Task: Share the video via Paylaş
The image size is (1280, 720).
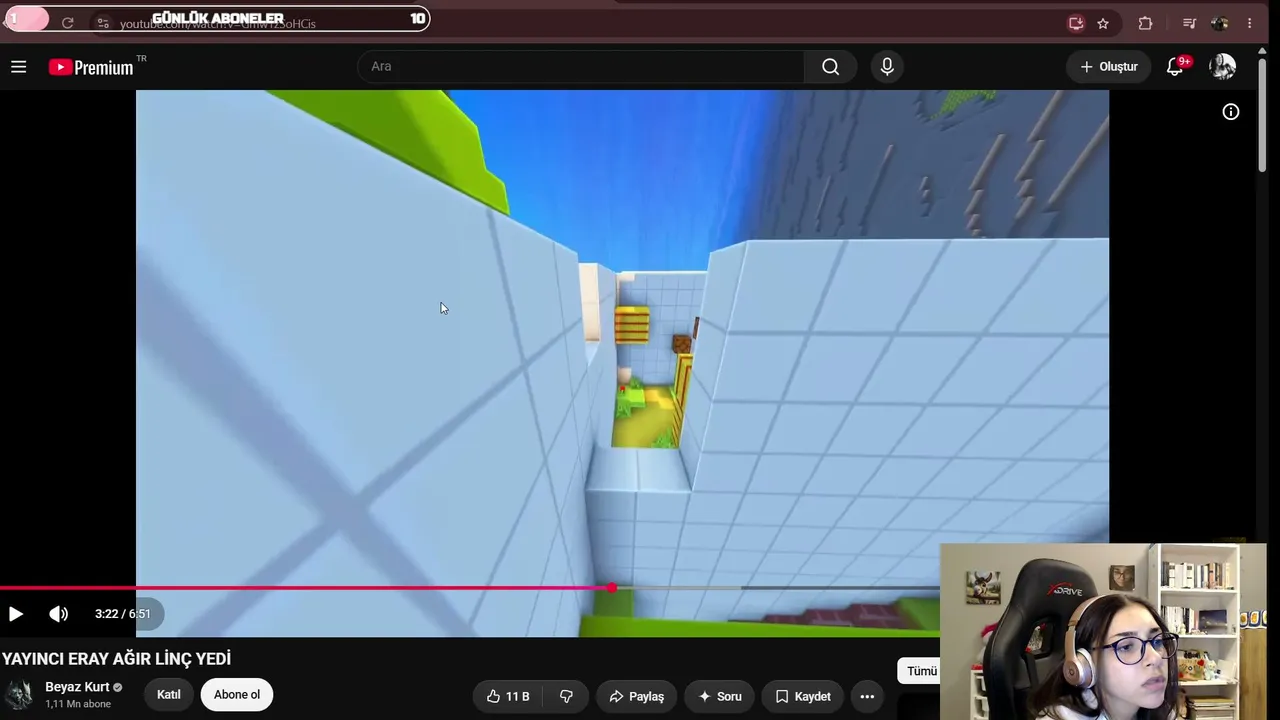Action: coord(637,697)
